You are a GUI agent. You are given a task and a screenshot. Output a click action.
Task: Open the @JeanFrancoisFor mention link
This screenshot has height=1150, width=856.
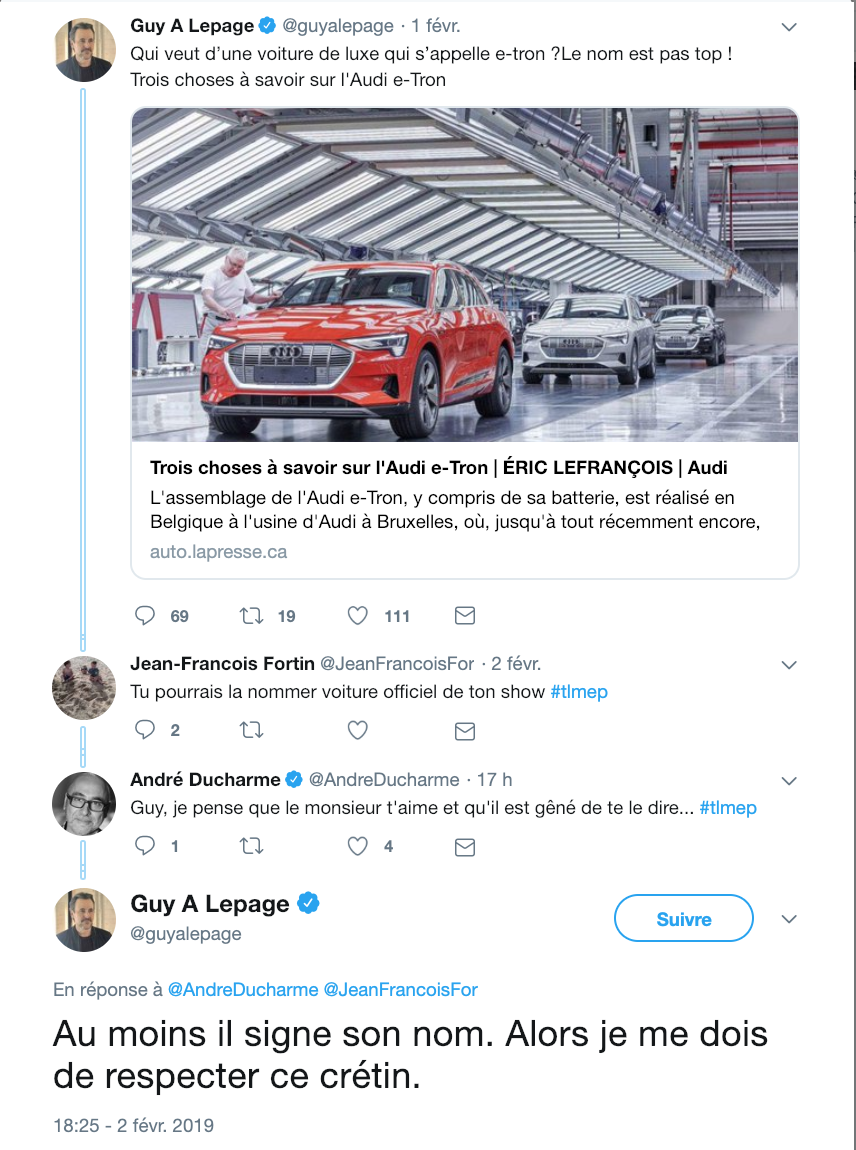pos(400,989)
